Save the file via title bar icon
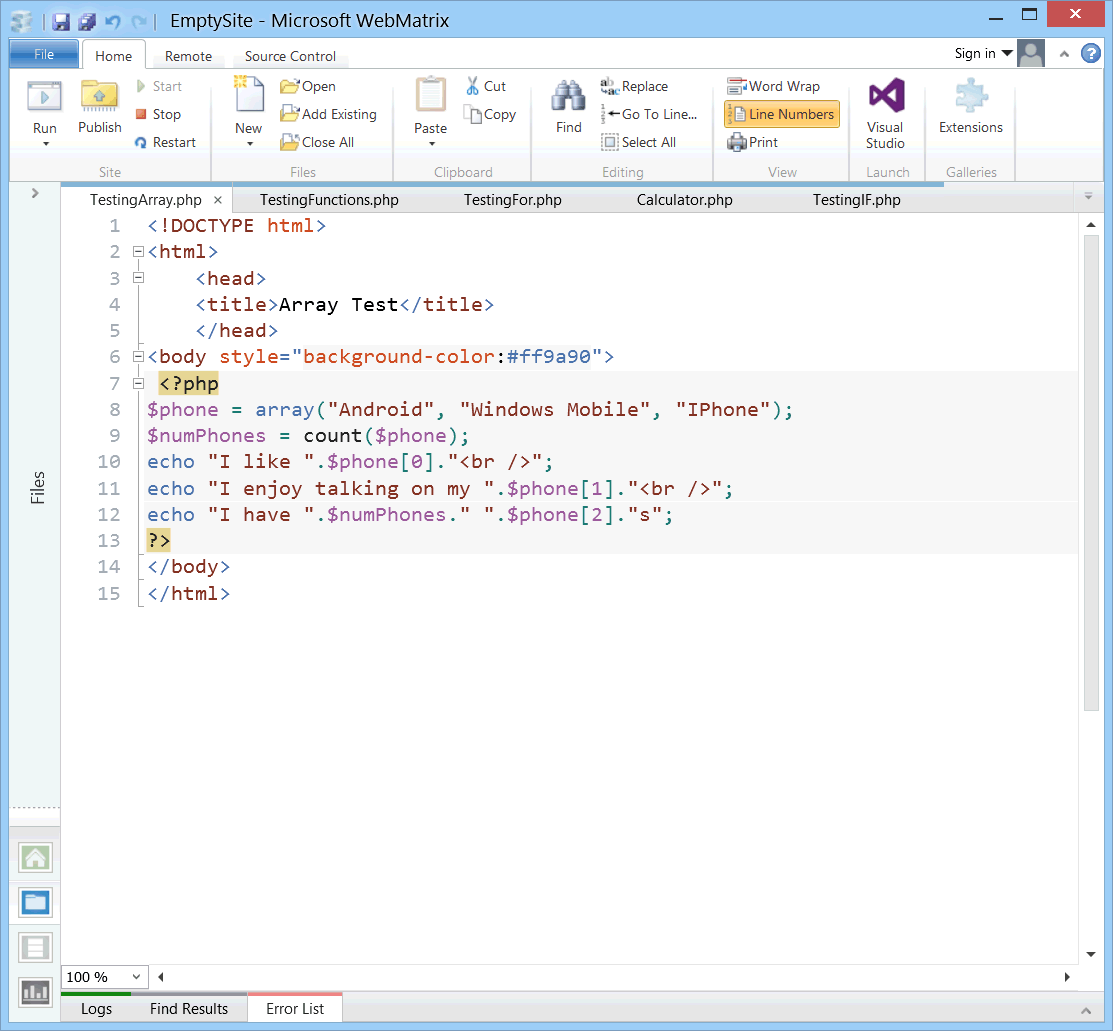The height and width of the screenshot is (1031, 1113). click(x=61, y=21)
